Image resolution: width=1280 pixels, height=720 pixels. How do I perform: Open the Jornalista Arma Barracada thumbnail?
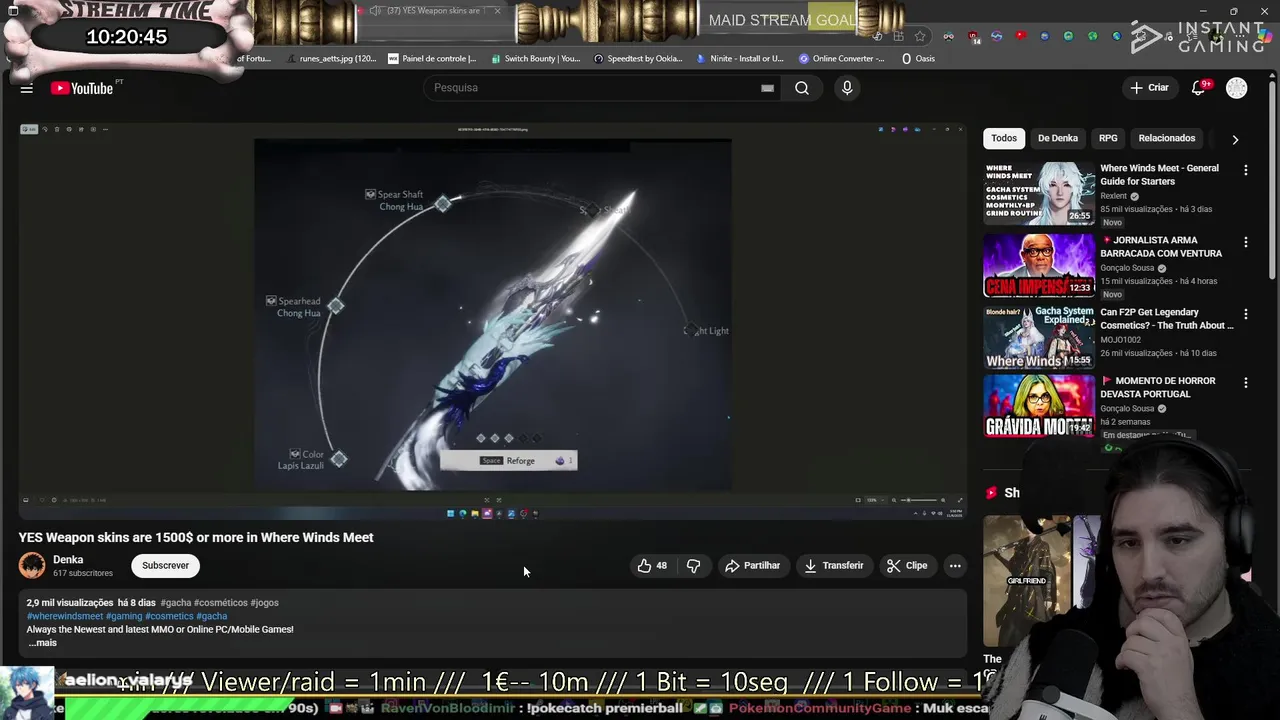(1039, 265)
